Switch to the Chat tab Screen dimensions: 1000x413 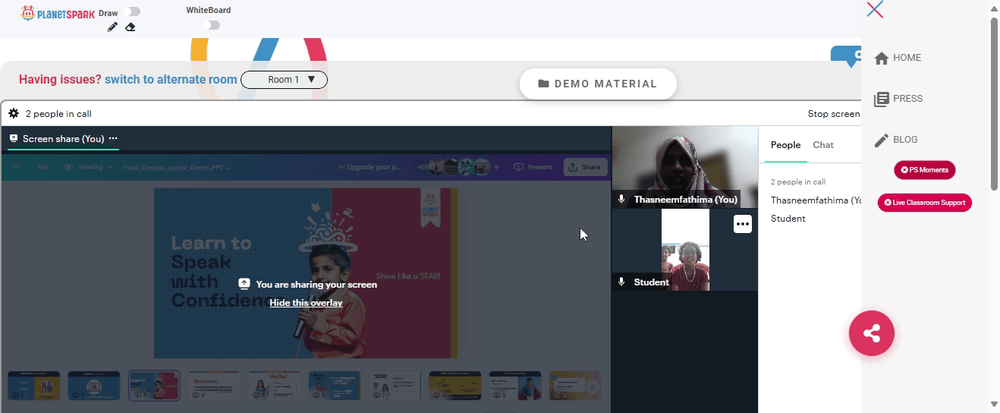point(823,145)
